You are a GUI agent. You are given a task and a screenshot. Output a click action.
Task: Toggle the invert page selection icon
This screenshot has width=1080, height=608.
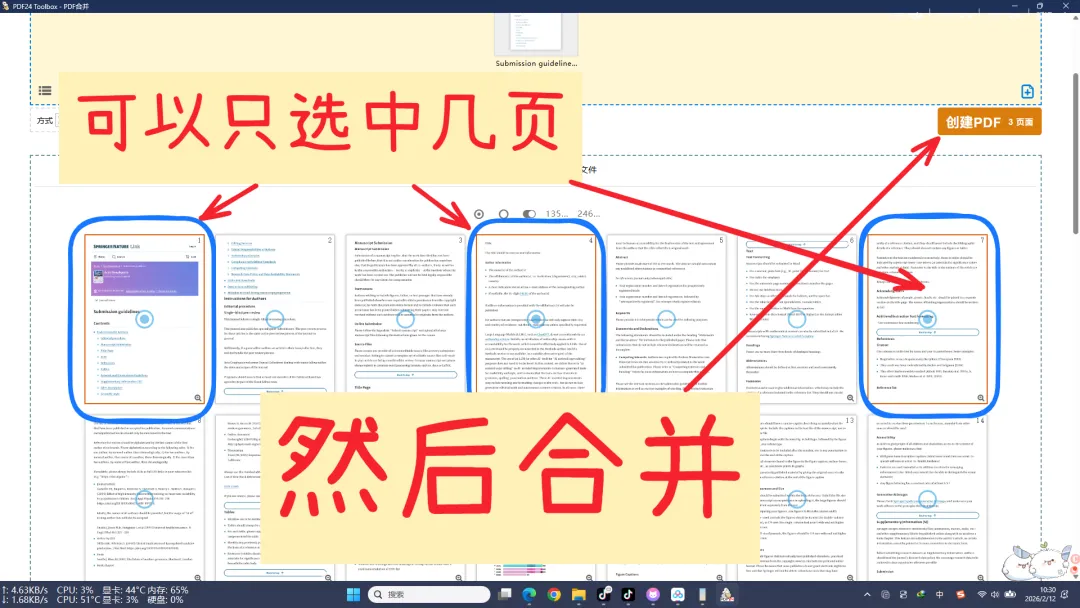528,214
